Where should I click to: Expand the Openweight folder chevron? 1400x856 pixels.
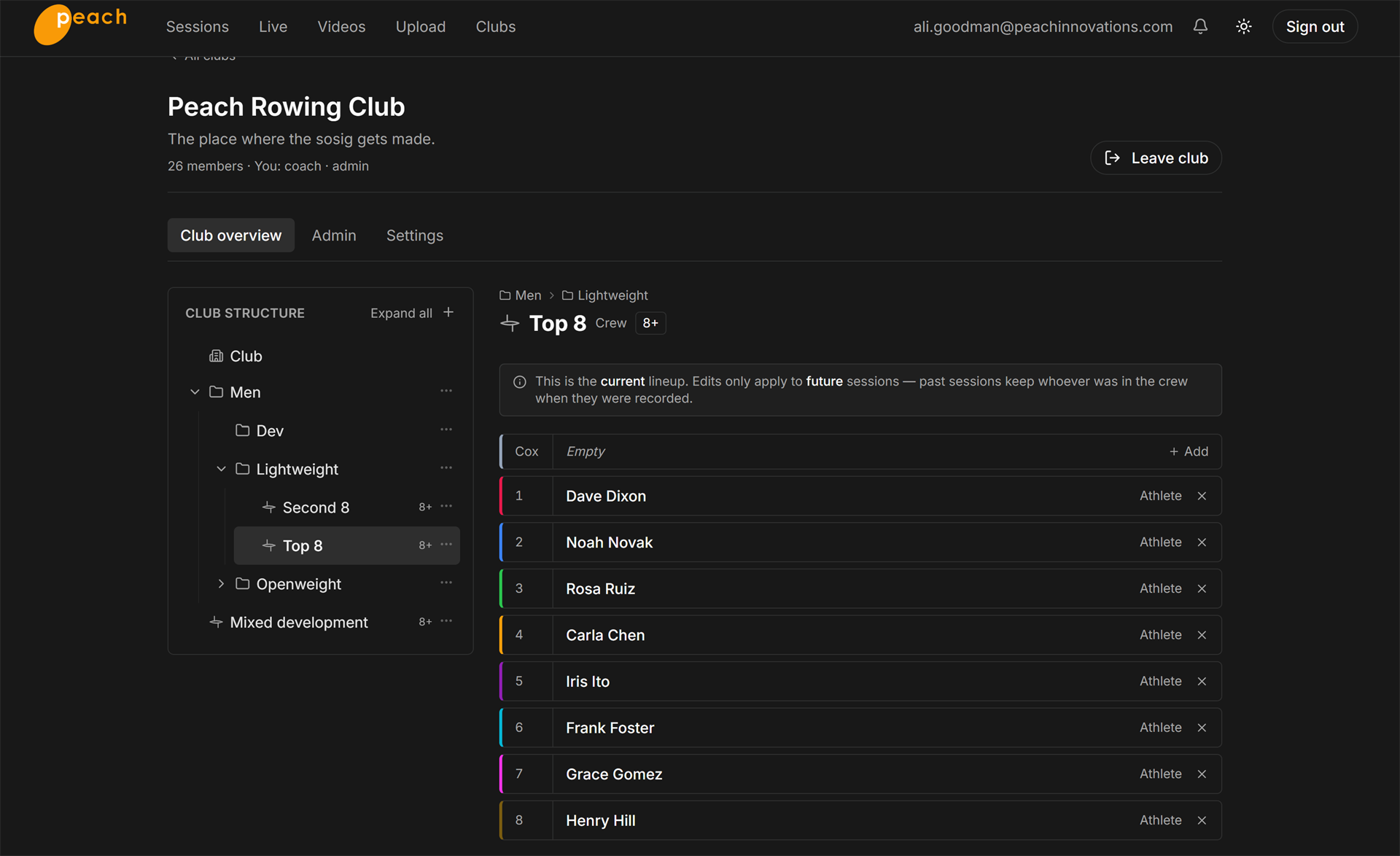tap(221, 584)
